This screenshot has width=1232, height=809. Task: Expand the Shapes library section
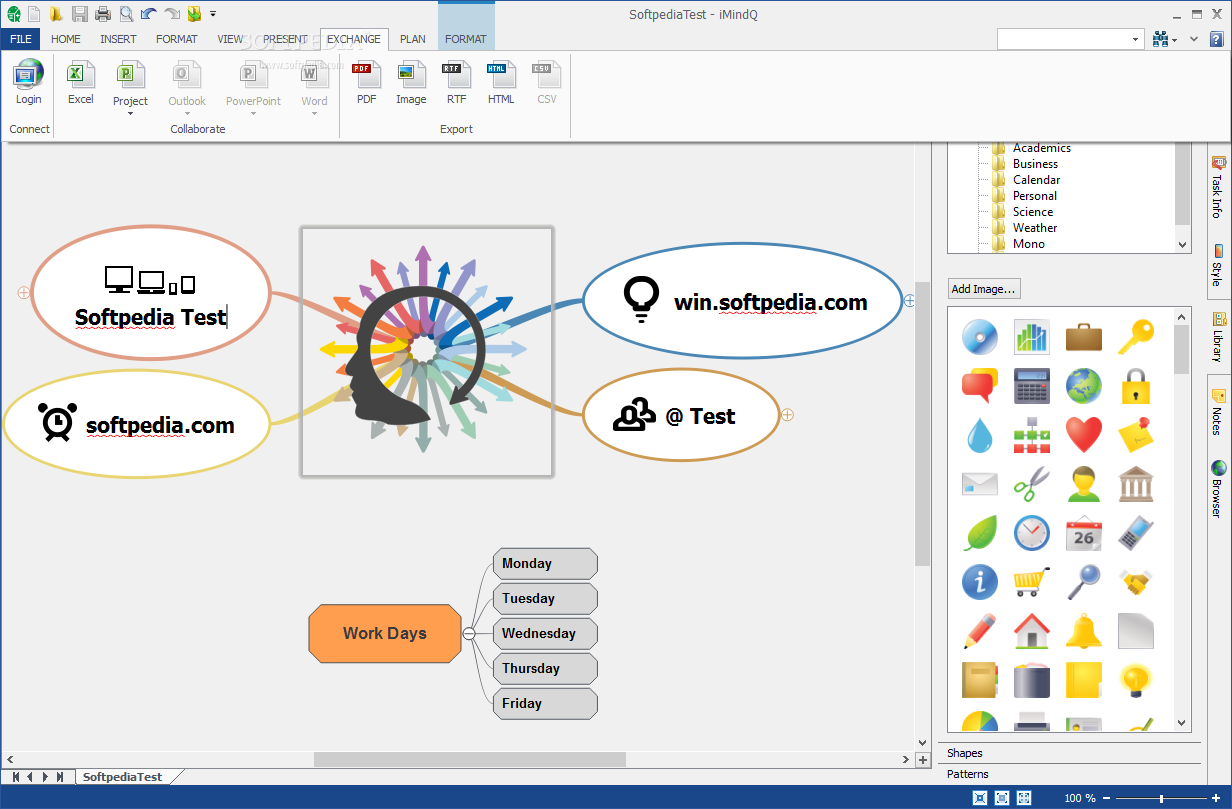tap(1071, 753)
